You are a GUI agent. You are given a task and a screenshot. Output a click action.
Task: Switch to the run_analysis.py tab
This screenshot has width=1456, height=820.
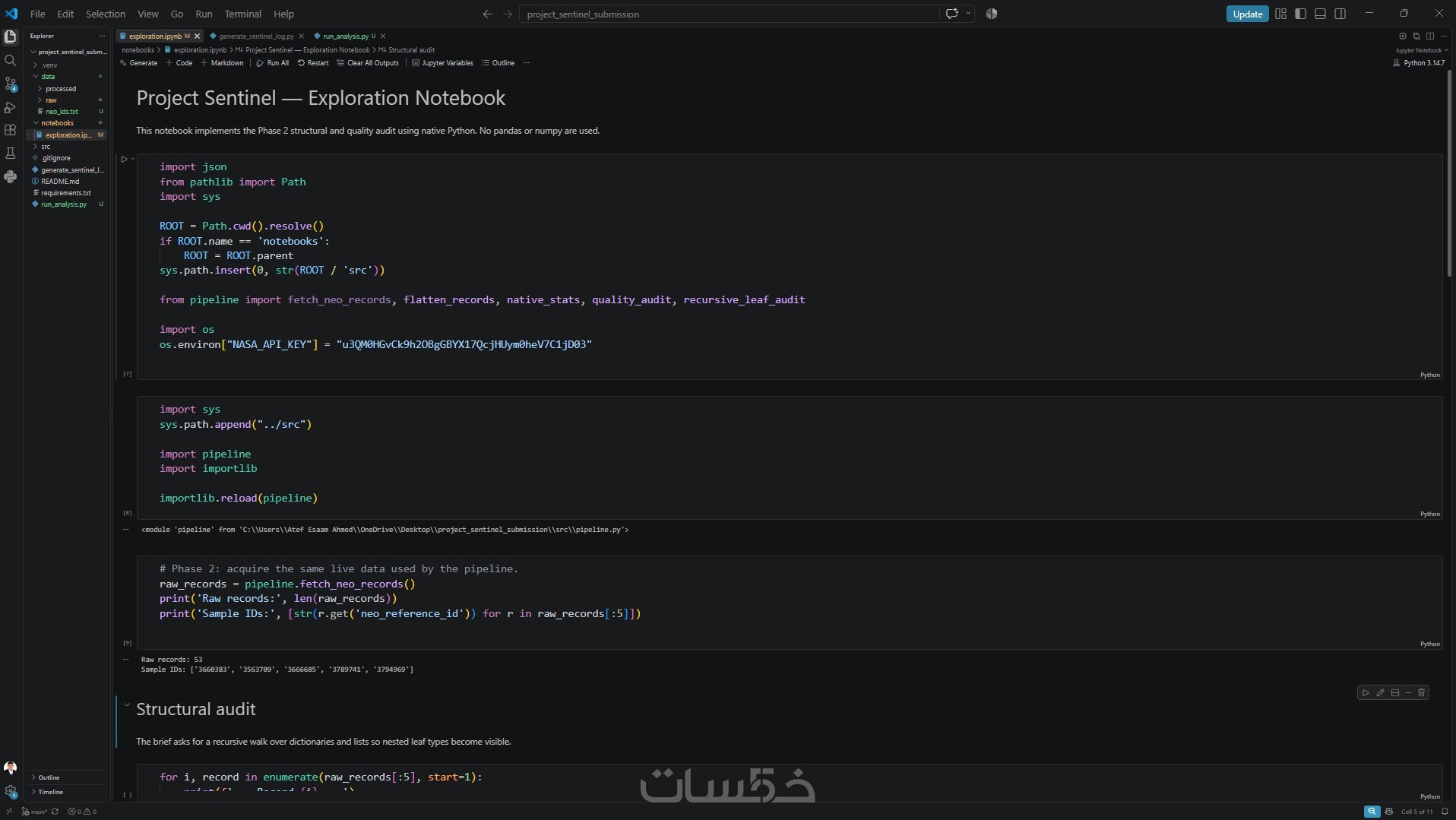(x=346, y=36)
